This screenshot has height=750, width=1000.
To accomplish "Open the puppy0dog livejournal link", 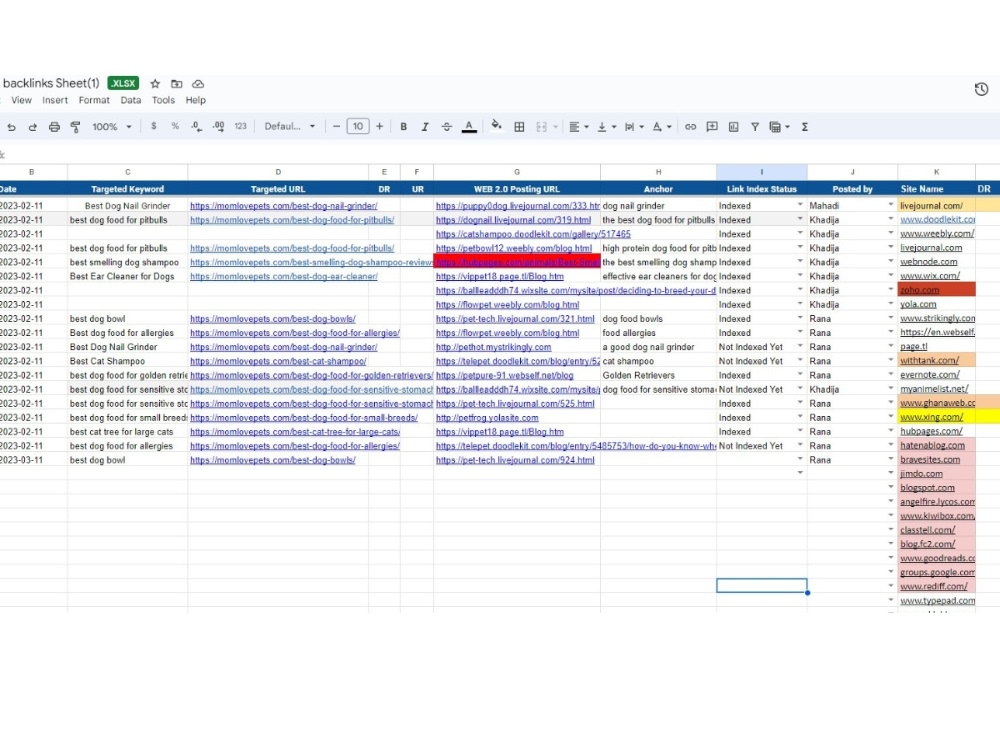I will pos(517,206).
